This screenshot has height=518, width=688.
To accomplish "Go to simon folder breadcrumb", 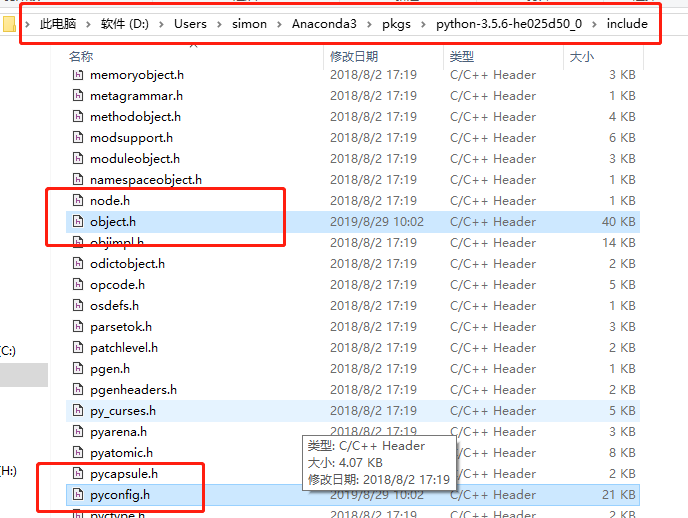I will point(249,24).
